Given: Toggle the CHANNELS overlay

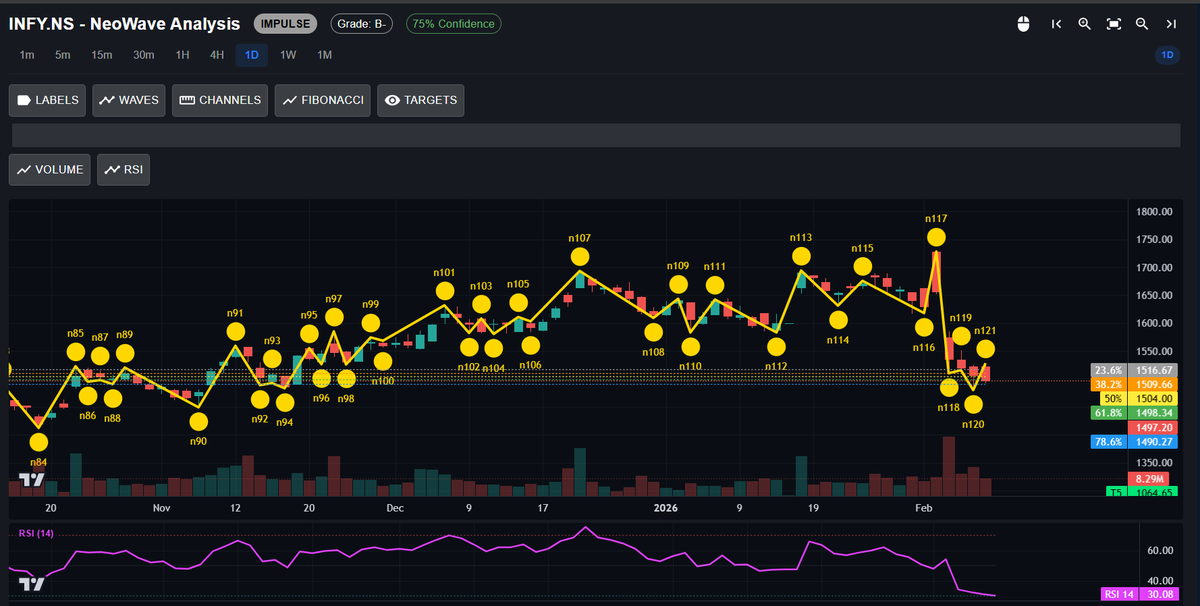Looking at the screenshot, I should tap(220, 100).
